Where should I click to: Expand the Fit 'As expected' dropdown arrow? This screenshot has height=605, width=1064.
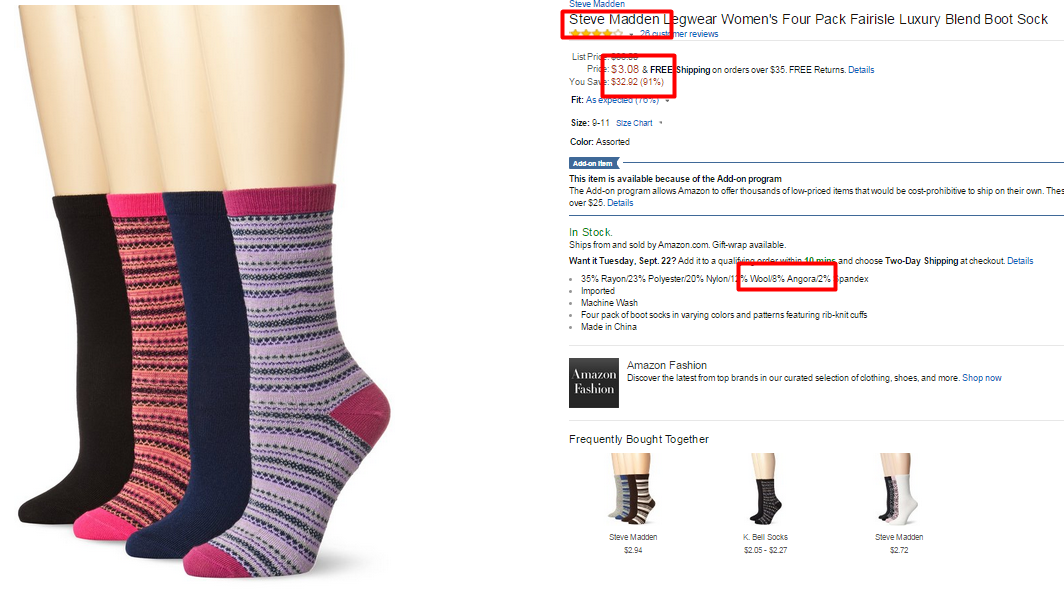click(668, 100)
